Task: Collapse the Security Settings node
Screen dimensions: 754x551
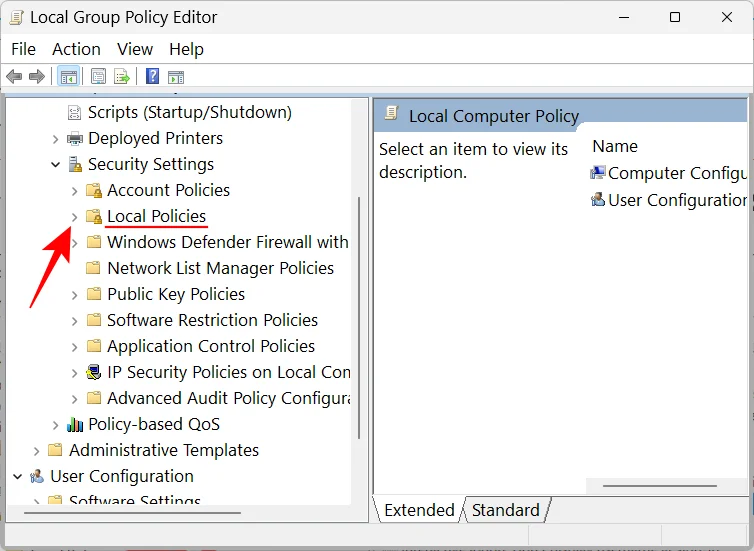Action: click(56, 165)
